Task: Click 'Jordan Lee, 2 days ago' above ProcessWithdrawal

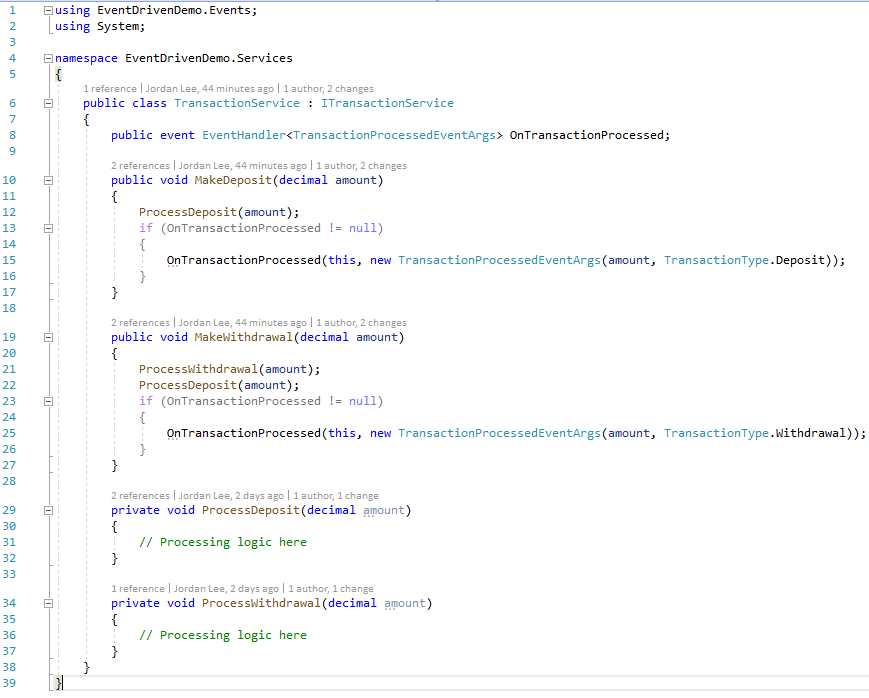Action: [x=226, y=589]
